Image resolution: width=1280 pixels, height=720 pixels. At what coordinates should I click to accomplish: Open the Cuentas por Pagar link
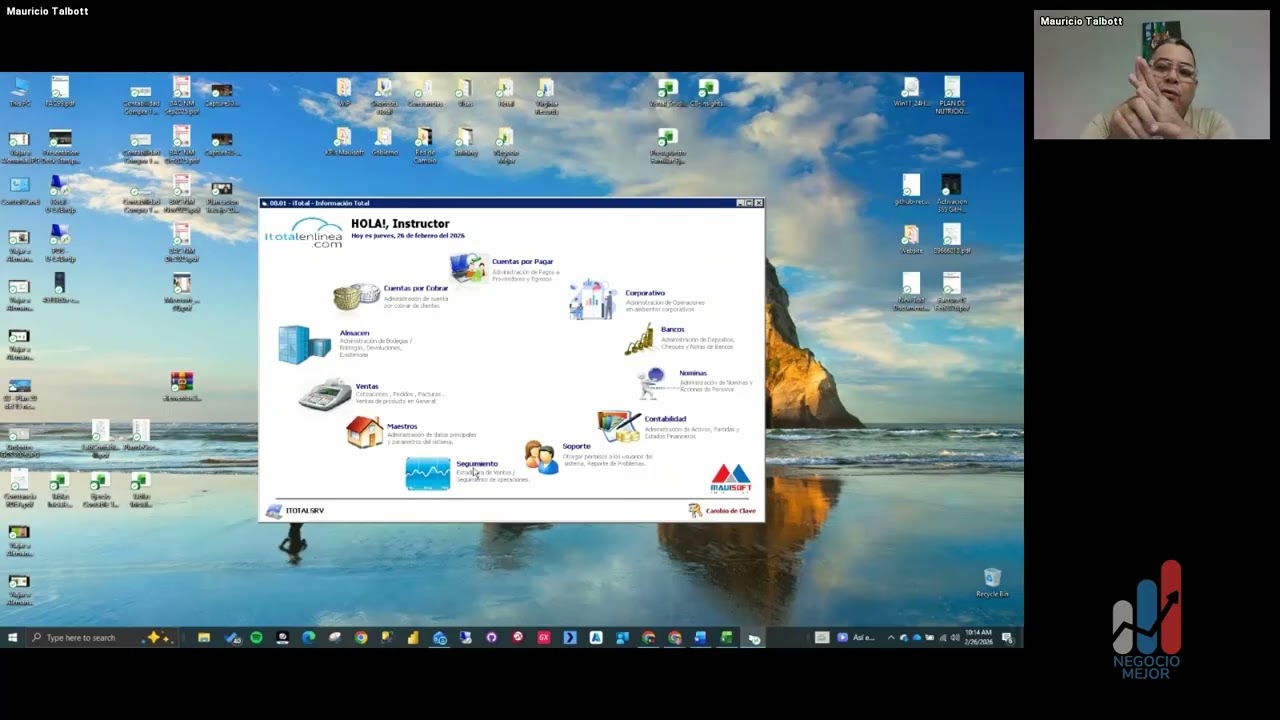point(522,262)
